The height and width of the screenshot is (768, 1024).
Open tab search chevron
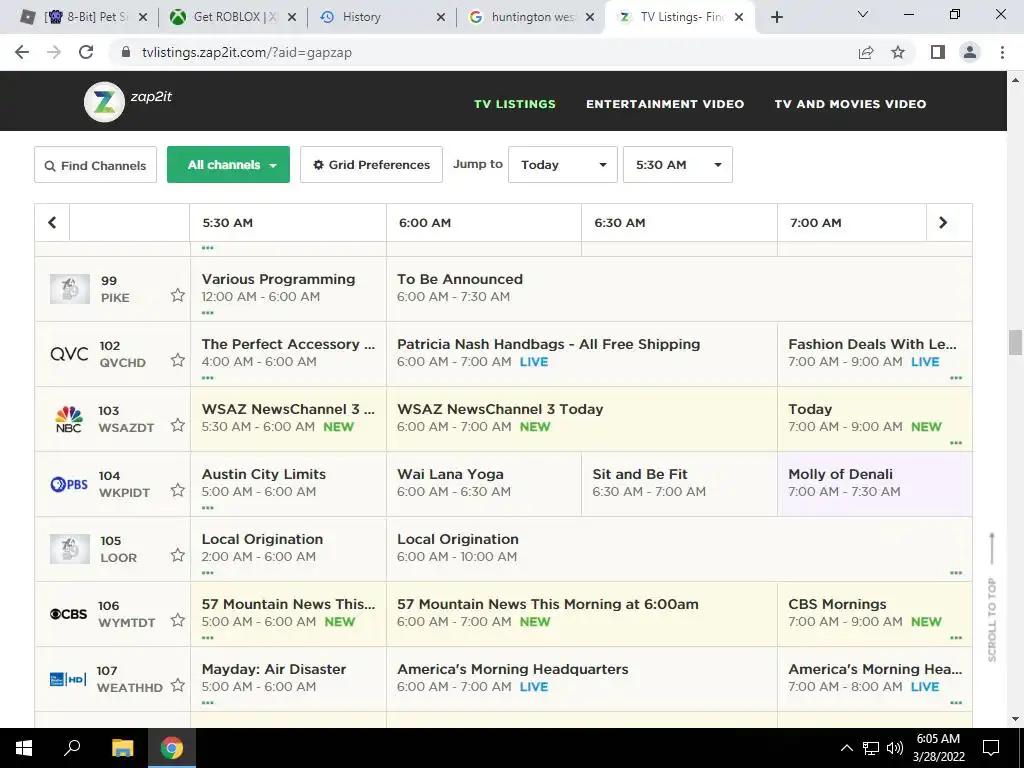coord(863,14)
